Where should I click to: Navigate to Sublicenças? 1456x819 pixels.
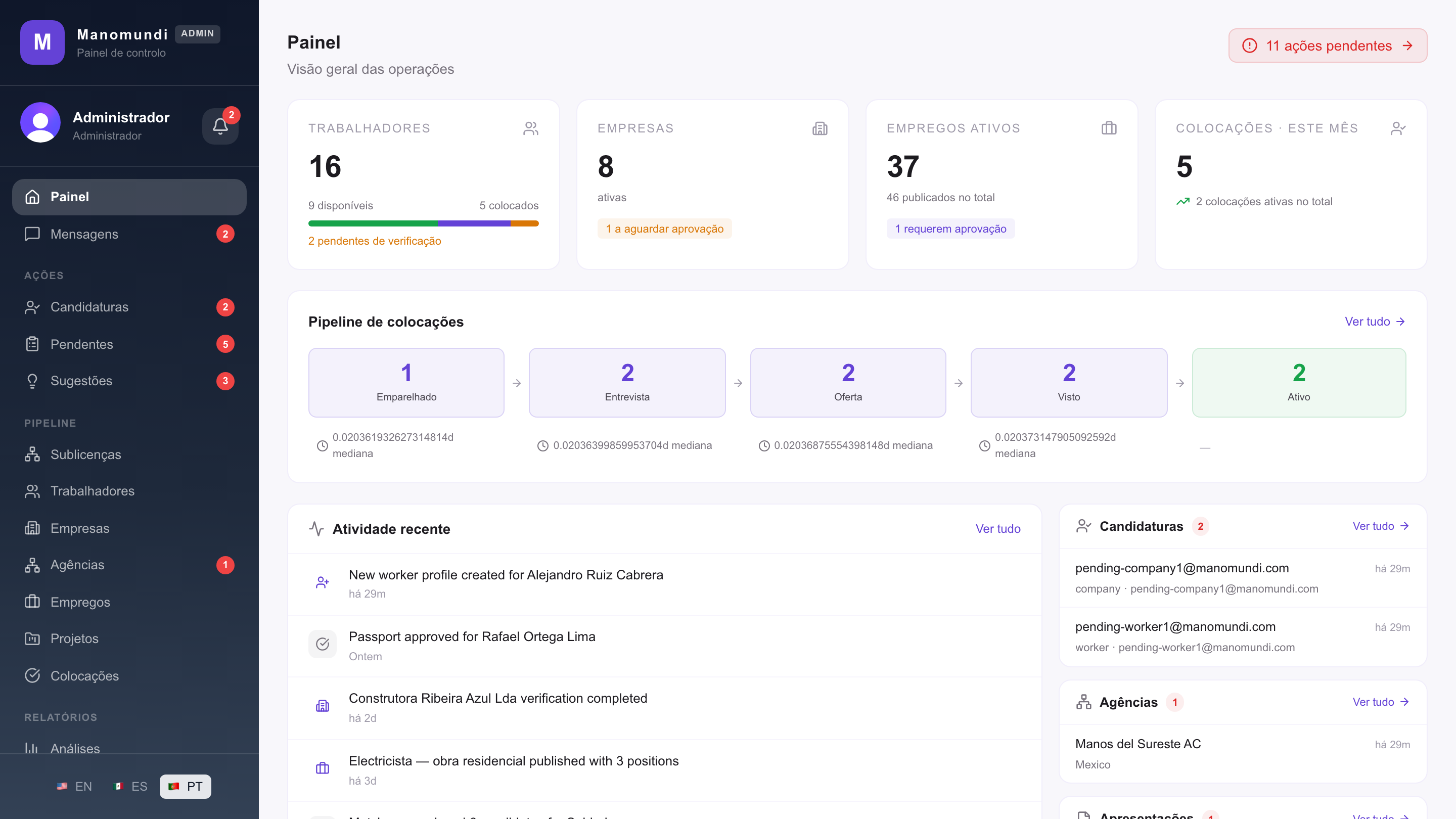(x=129, y=454)
